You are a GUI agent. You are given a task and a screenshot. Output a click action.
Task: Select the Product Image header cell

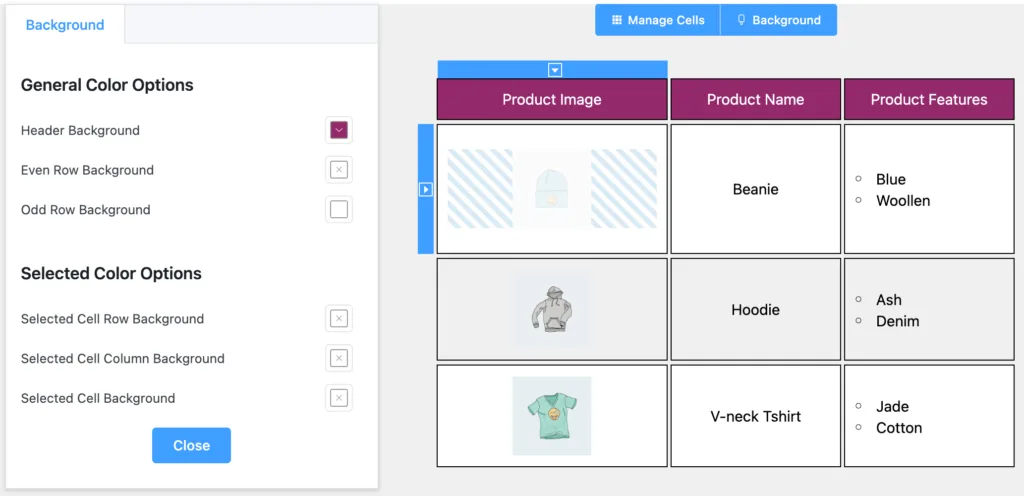[x=552, y=100]
